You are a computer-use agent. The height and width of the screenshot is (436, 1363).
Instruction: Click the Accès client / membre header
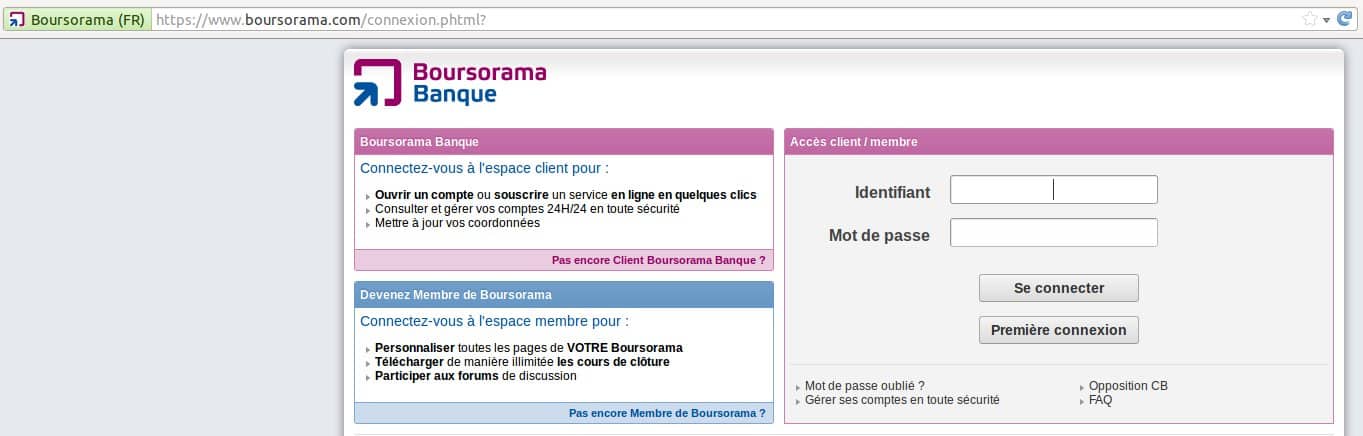click(x=1058, y=142)
